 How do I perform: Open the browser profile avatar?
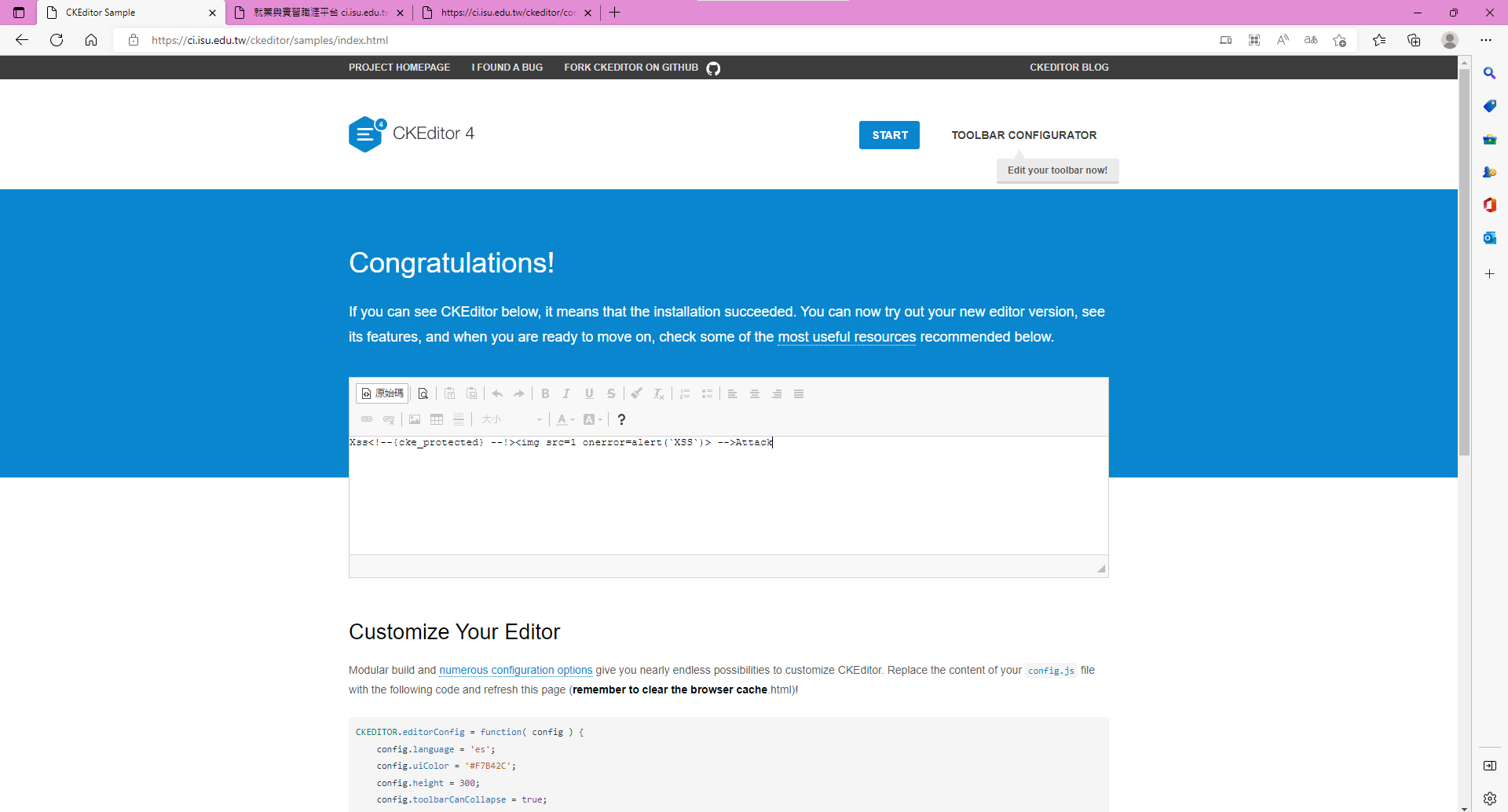[1450, 40]
